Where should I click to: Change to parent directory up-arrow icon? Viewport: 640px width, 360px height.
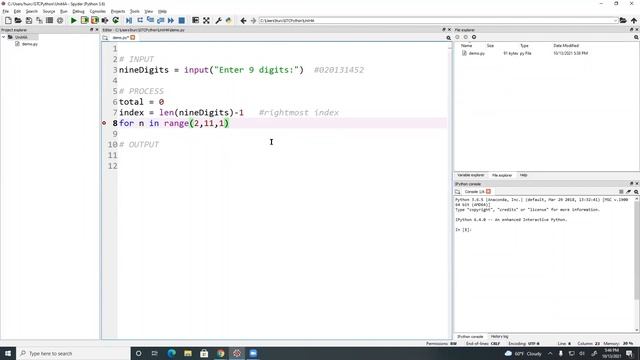point(633,20)
